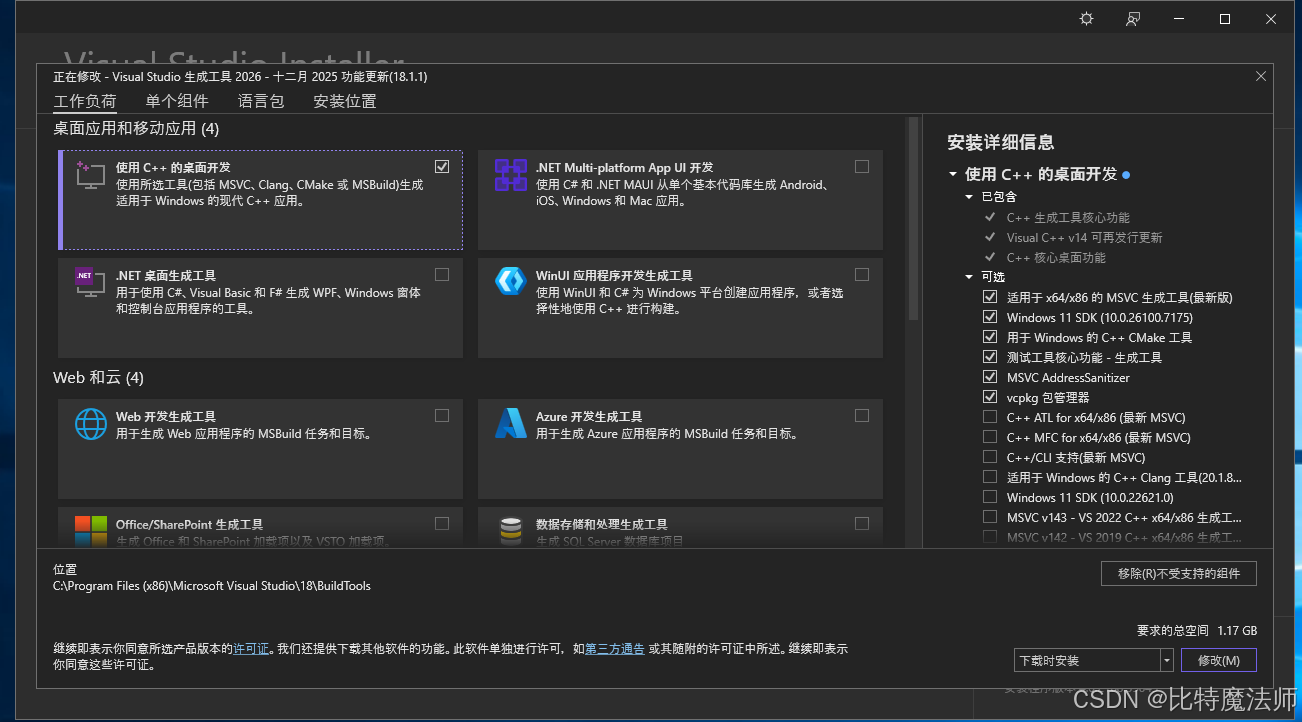Open the 许可证 link
Viewport: 1302px width, 722px height.
(251, 649)
